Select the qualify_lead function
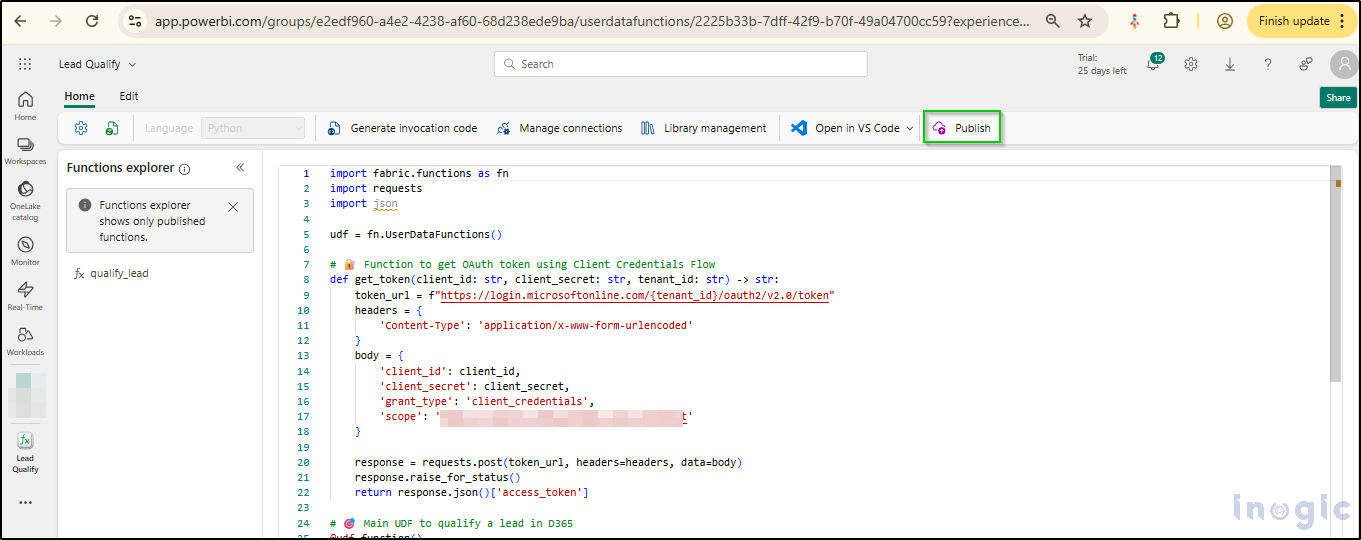 tap(111, 273)
